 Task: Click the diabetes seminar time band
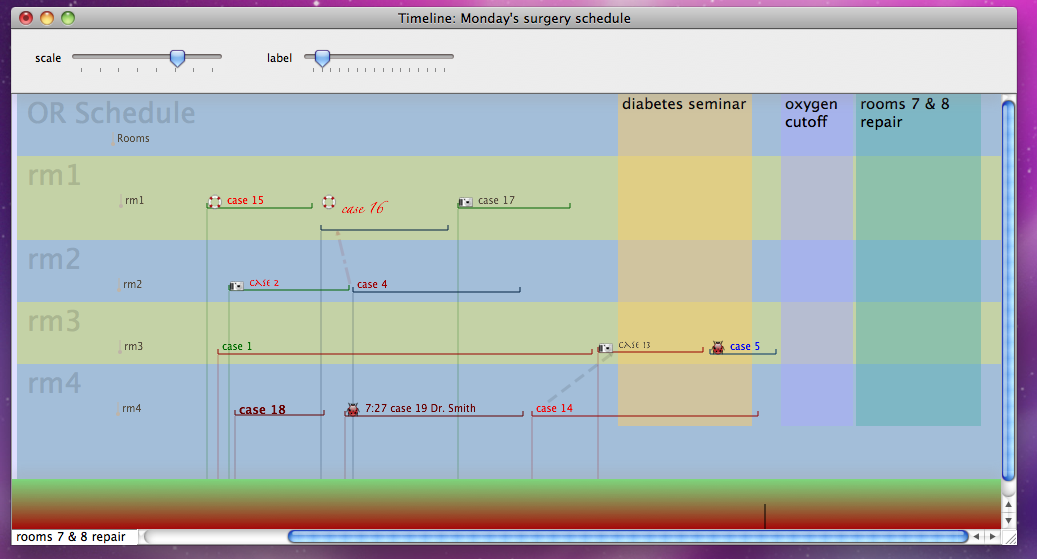click(x=684, y=260)
